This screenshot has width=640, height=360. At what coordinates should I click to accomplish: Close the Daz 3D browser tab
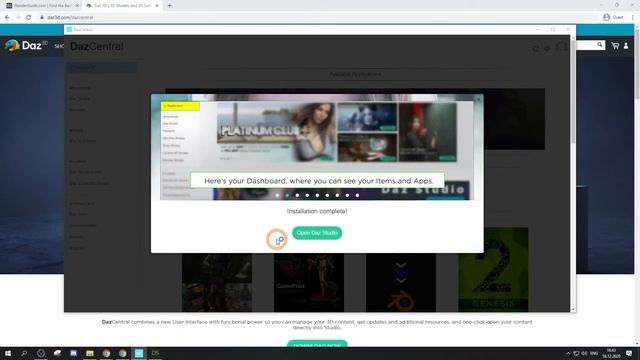pyautogui.click(x=157, y=6)
